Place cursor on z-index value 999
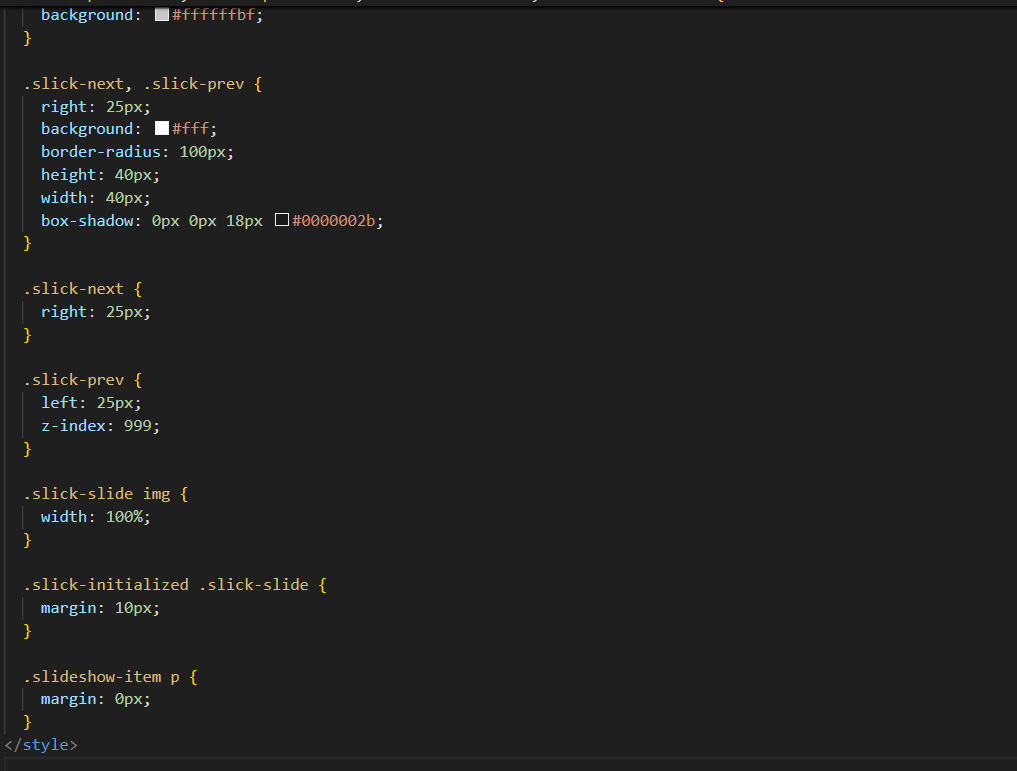Image resolution: width=1017 pixels, height=771 pixels. pyautogui.click(x=139, y=426)
